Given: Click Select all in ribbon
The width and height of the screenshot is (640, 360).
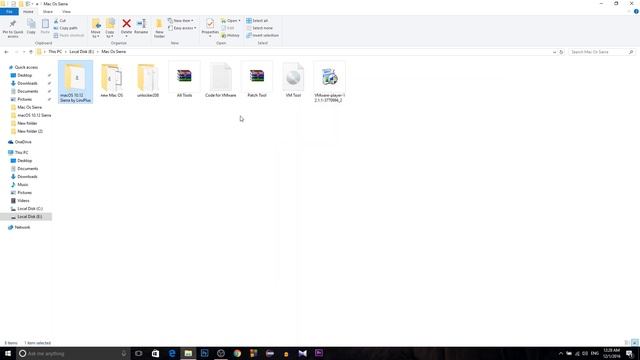Looking at the screenshot, I should [x=257, y=21].
